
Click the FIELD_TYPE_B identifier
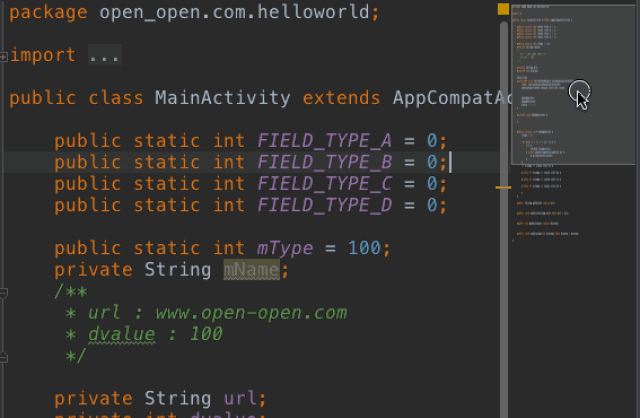[x=324, y=162]
